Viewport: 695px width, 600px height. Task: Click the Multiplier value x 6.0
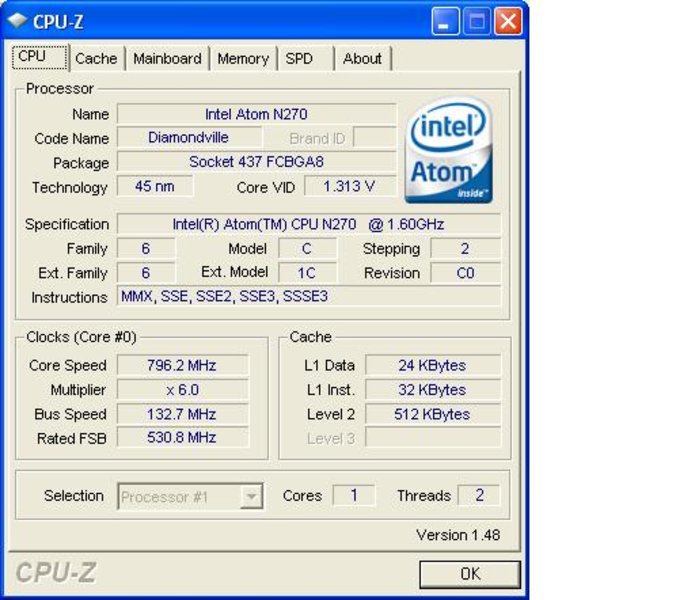point(182,390)
